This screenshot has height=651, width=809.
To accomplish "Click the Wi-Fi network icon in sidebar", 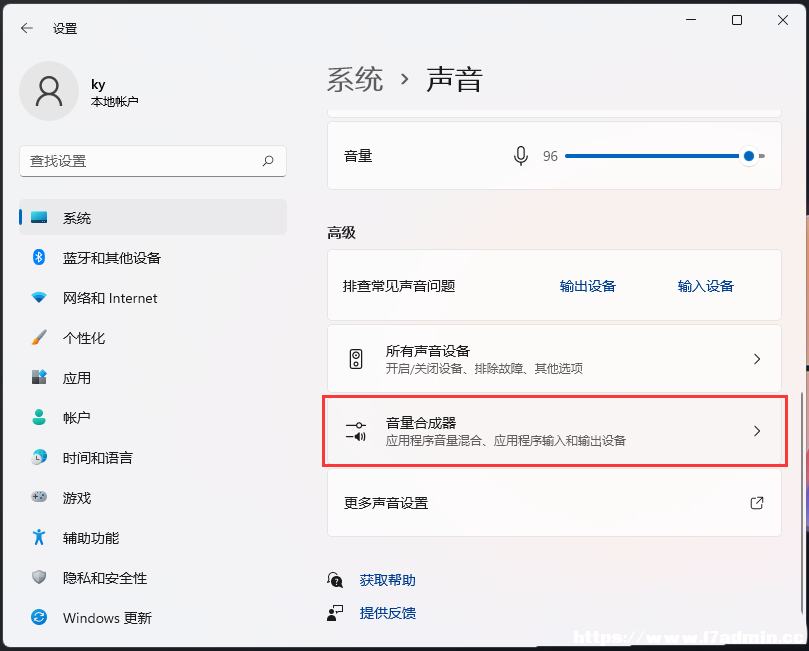I will click(39, 298).
